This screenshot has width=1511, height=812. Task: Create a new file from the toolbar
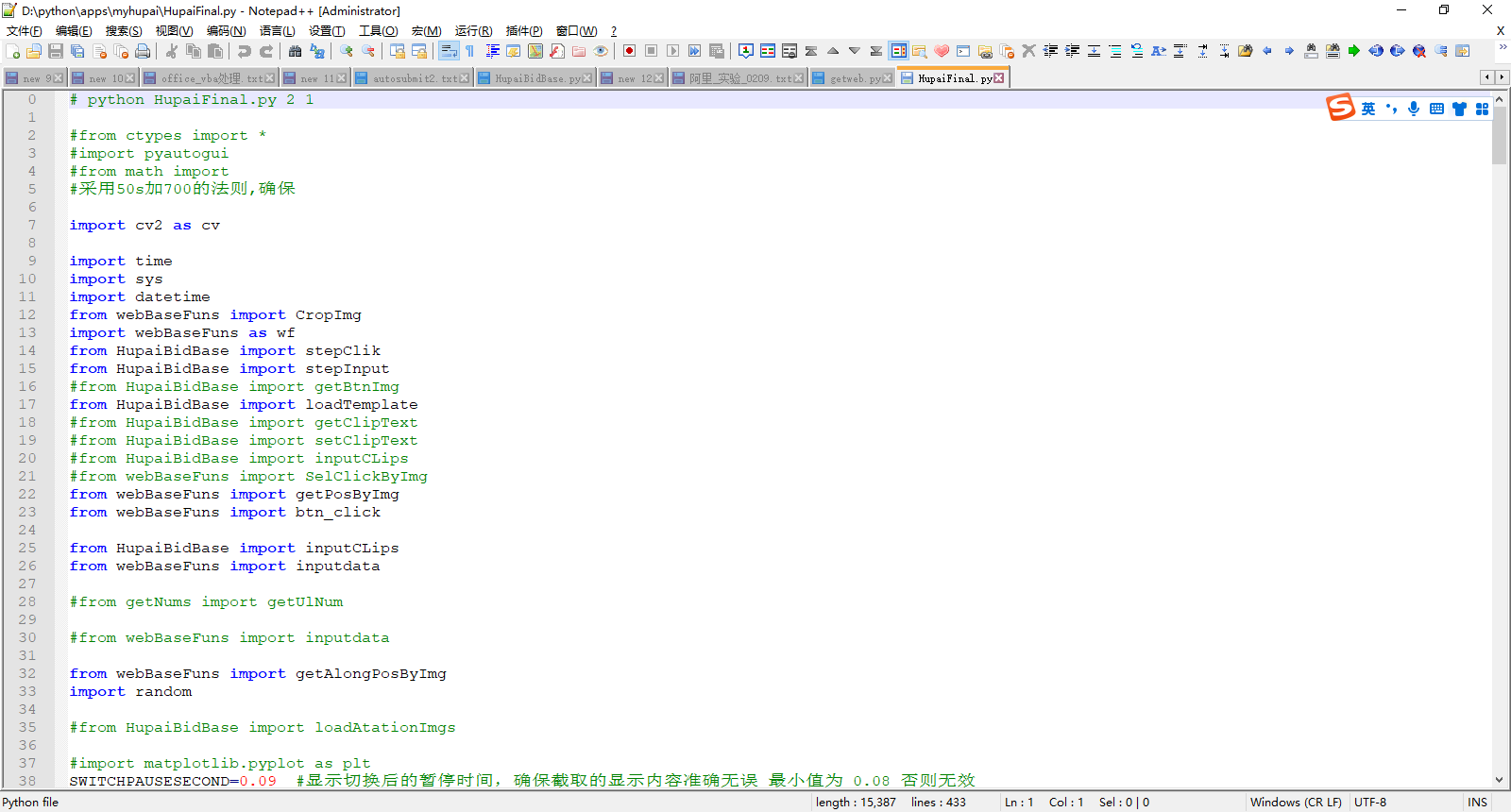[13, 51]
